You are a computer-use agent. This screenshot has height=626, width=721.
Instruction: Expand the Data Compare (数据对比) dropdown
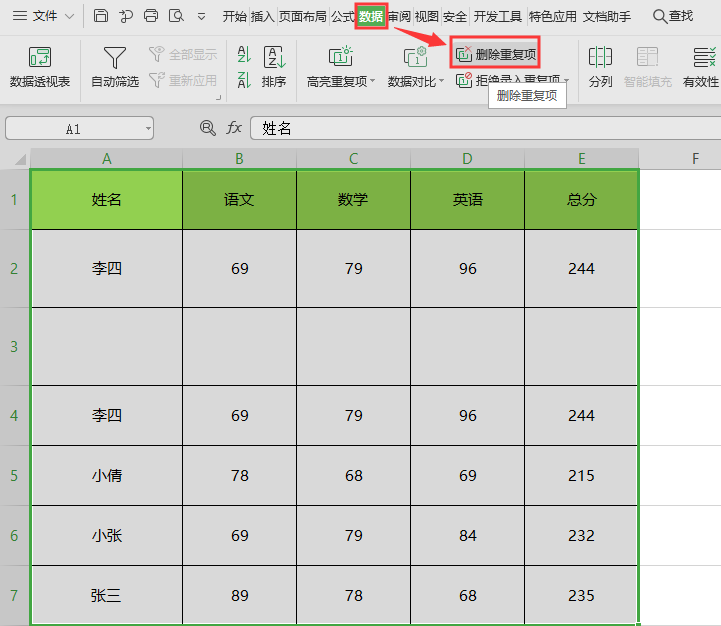click(x=443, y=82)
